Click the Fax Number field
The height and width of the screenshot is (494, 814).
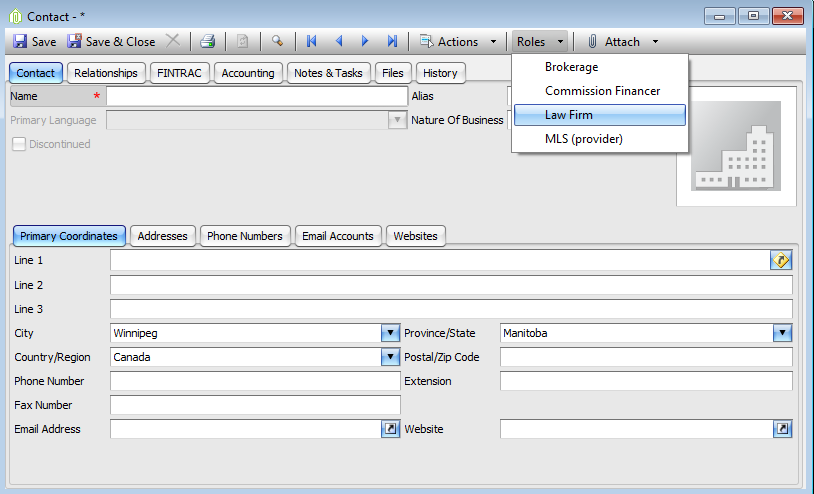pyautogui.click(x=255, y=405)
